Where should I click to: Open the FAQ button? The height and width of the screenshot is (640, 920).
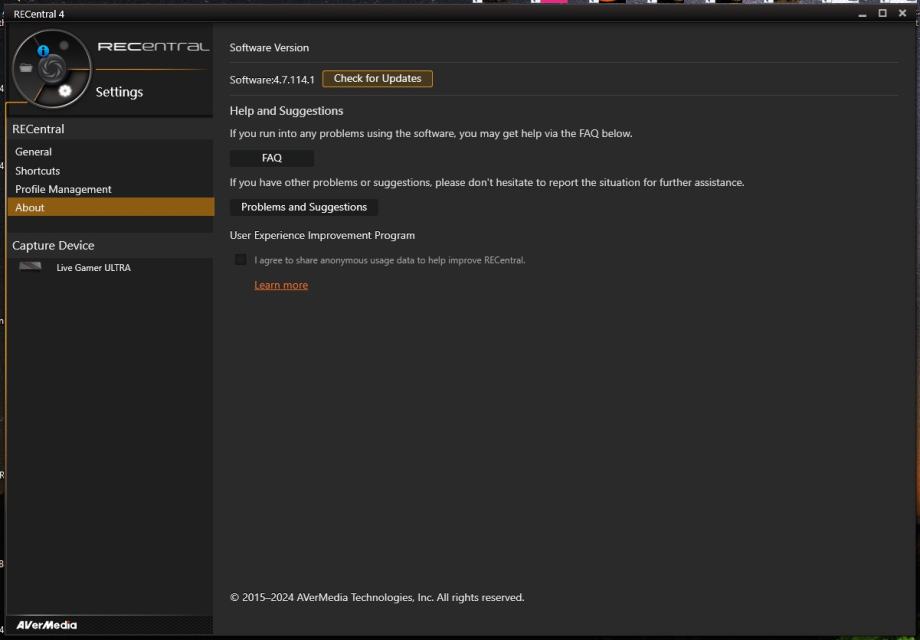pos(272,158)
